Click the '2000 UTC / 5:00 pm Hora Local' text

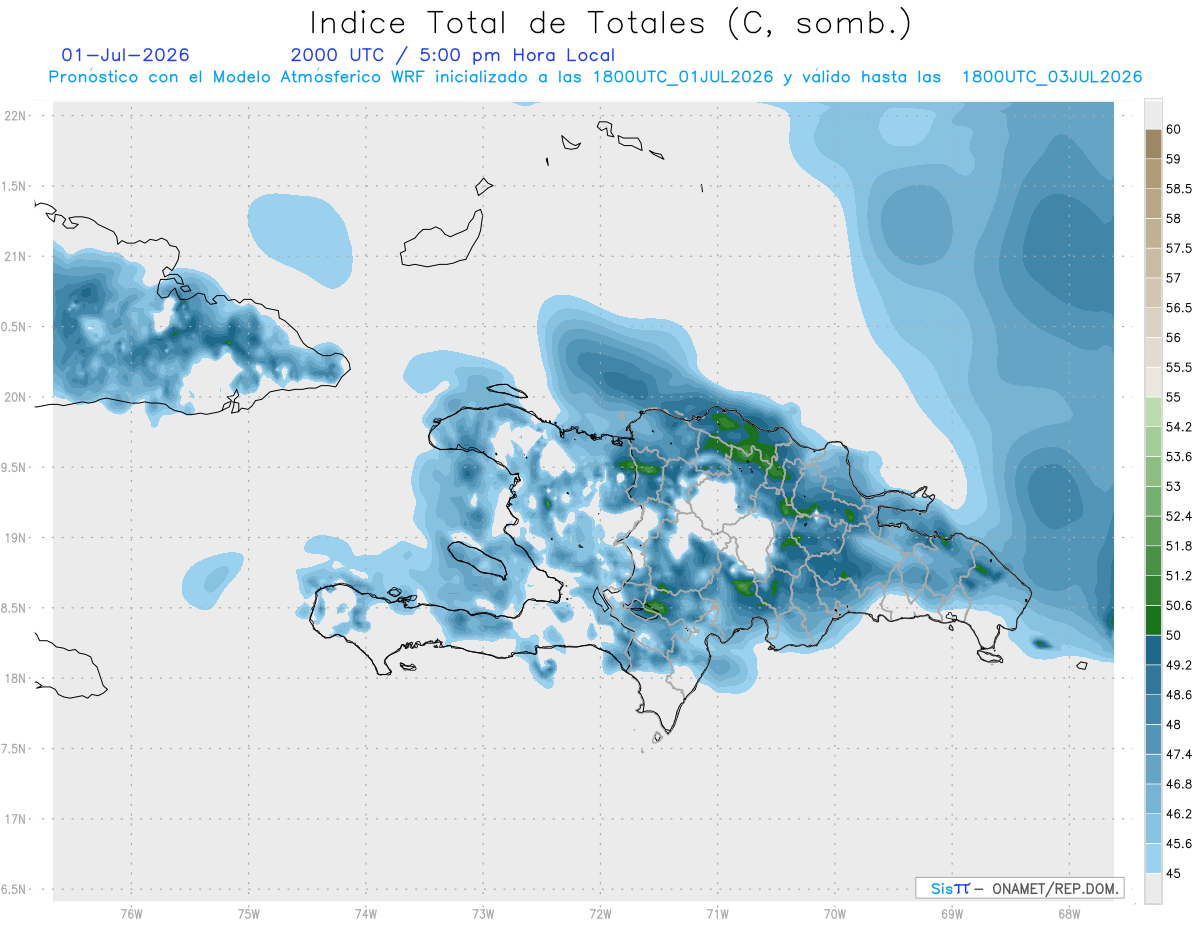tap(453, 56)
